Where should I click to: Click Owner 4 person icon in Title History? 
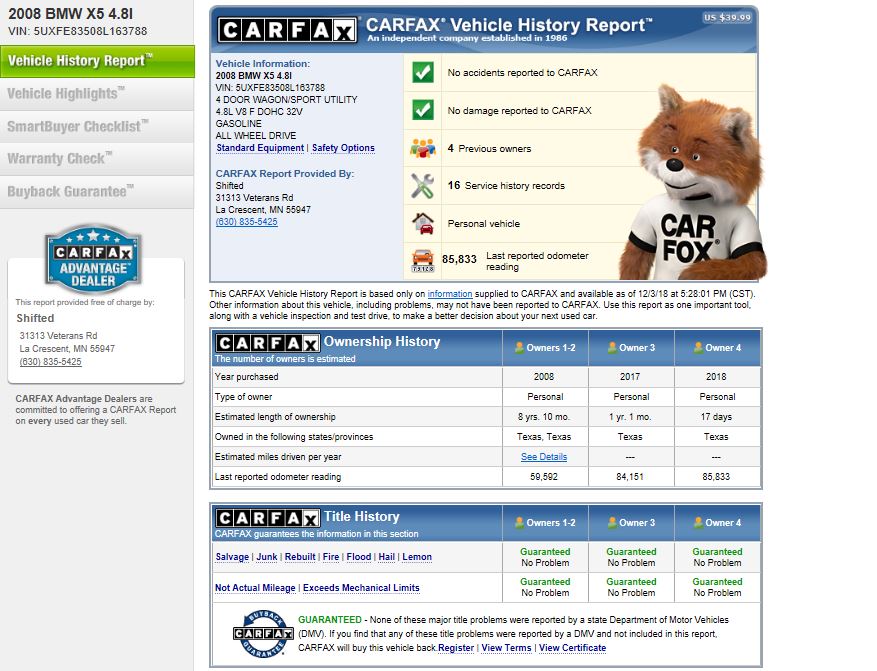(698, 522)
